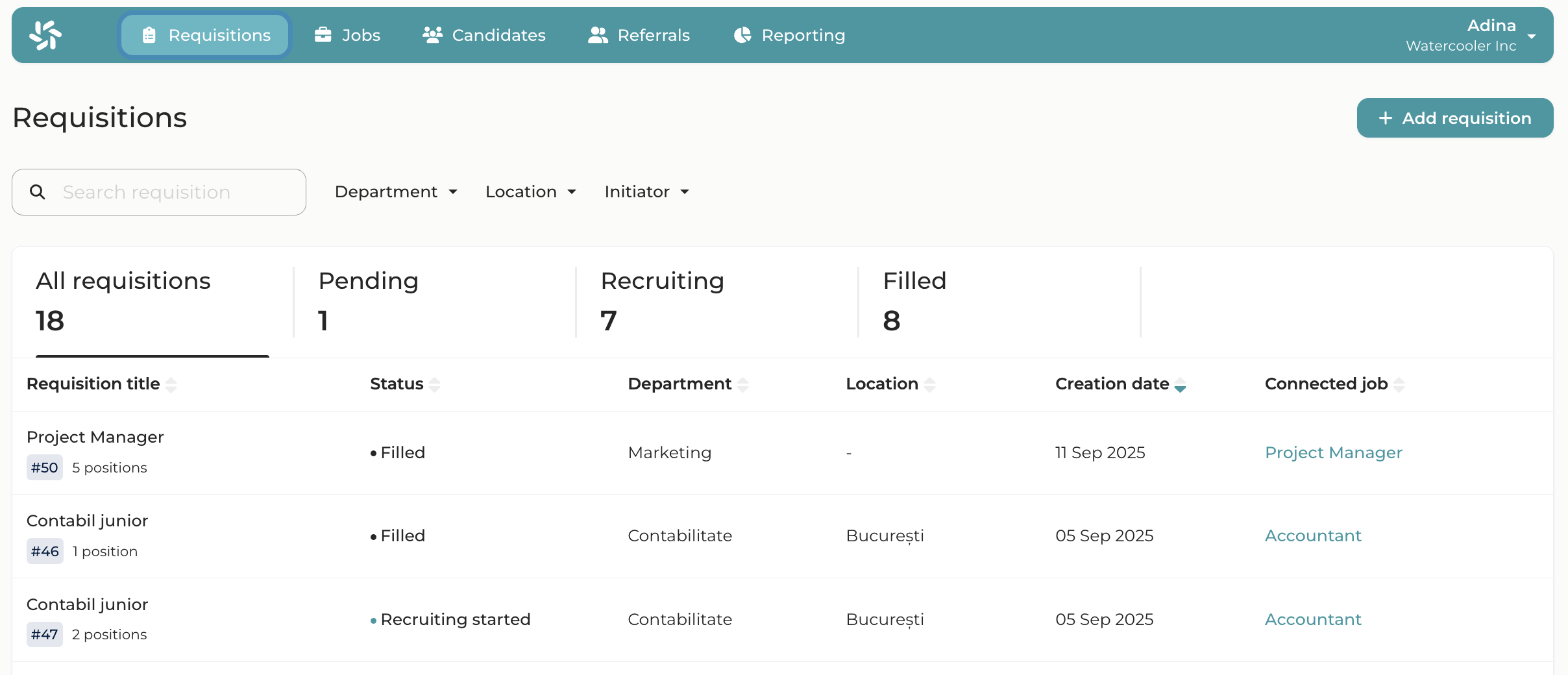This screenshot has height=675, width=1568.
Task: Sort by Department column arrows
Action: tap(742, 385)
